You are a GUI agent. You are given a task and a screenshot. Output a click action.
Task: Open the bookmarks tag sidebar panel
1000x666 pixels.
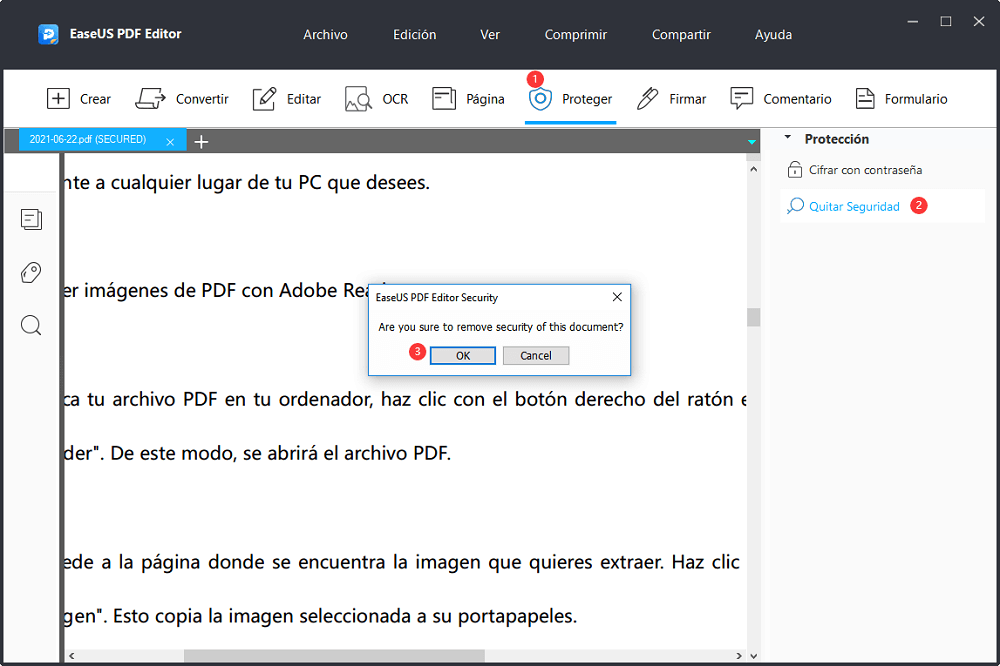tap(31, 272)
